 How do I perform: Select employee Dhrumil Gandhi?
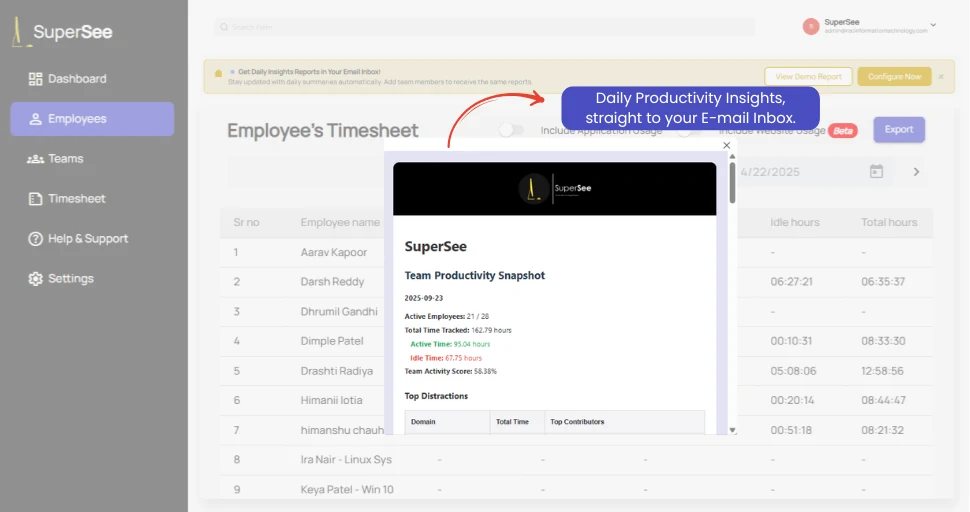(339, 311)
